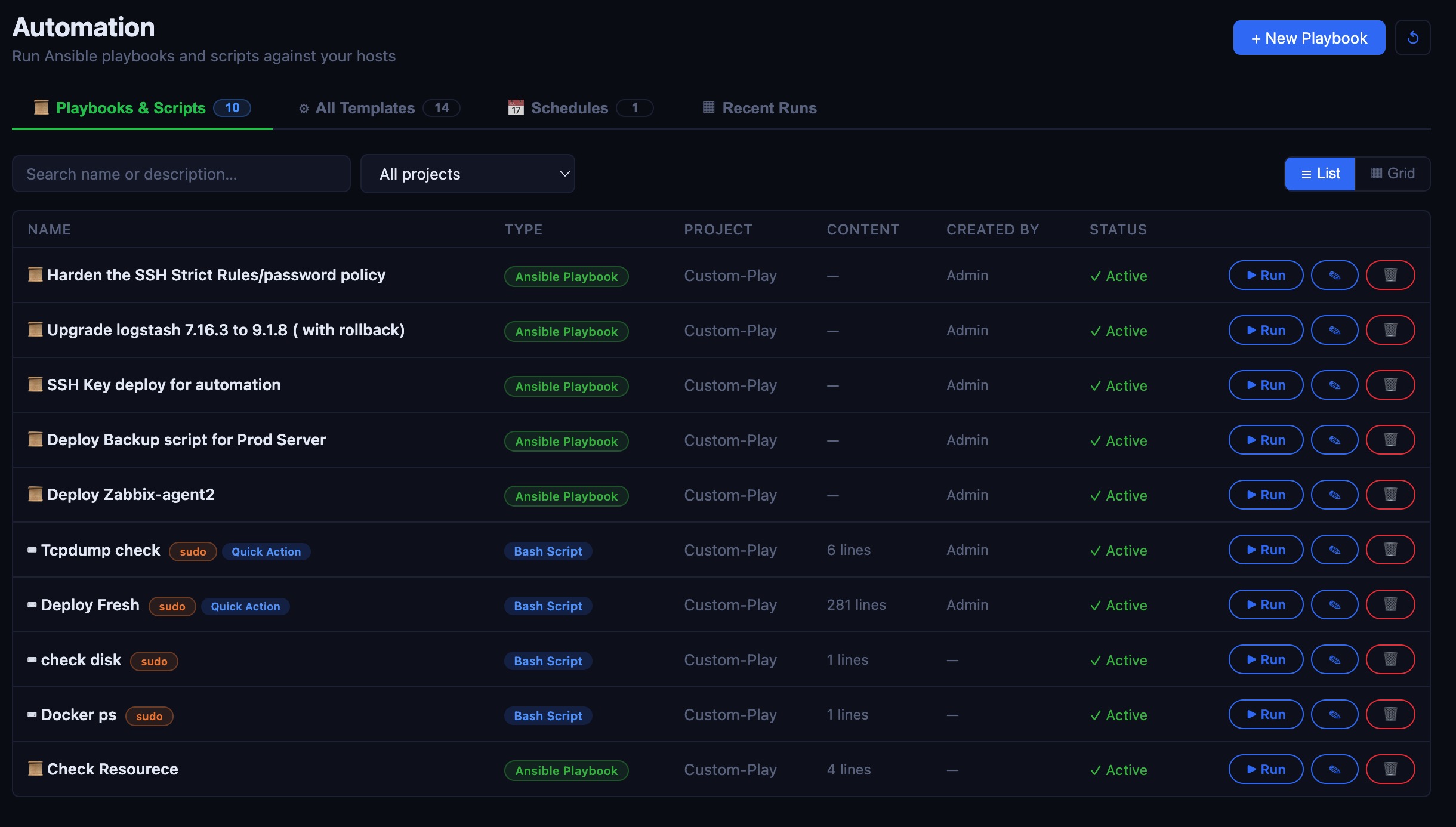This screenshot has width=1456, height=827.
Task: Click the '4 lines' content cell
Action: (849, 770)
